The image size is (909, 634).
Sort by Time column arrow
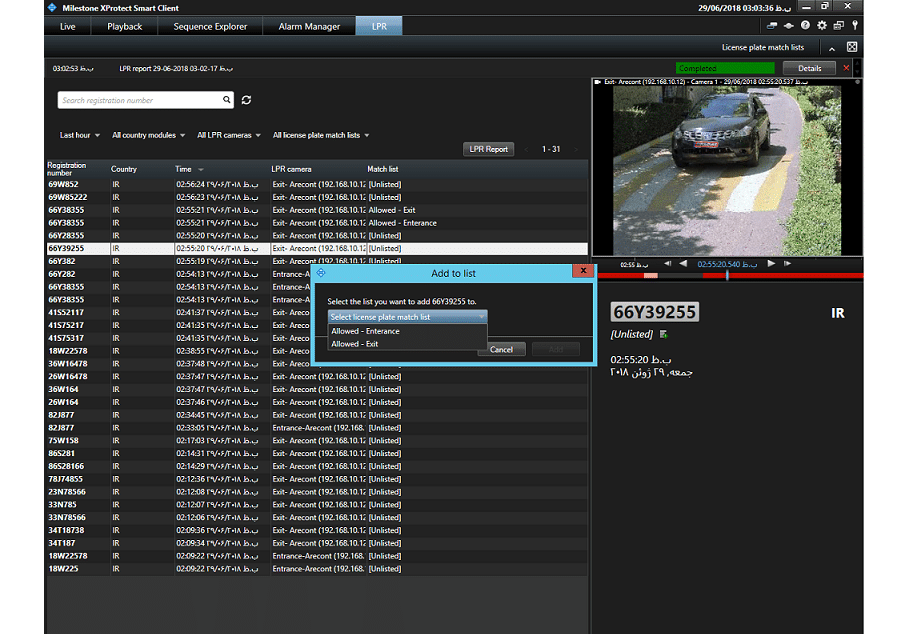[x=201, y=169]
